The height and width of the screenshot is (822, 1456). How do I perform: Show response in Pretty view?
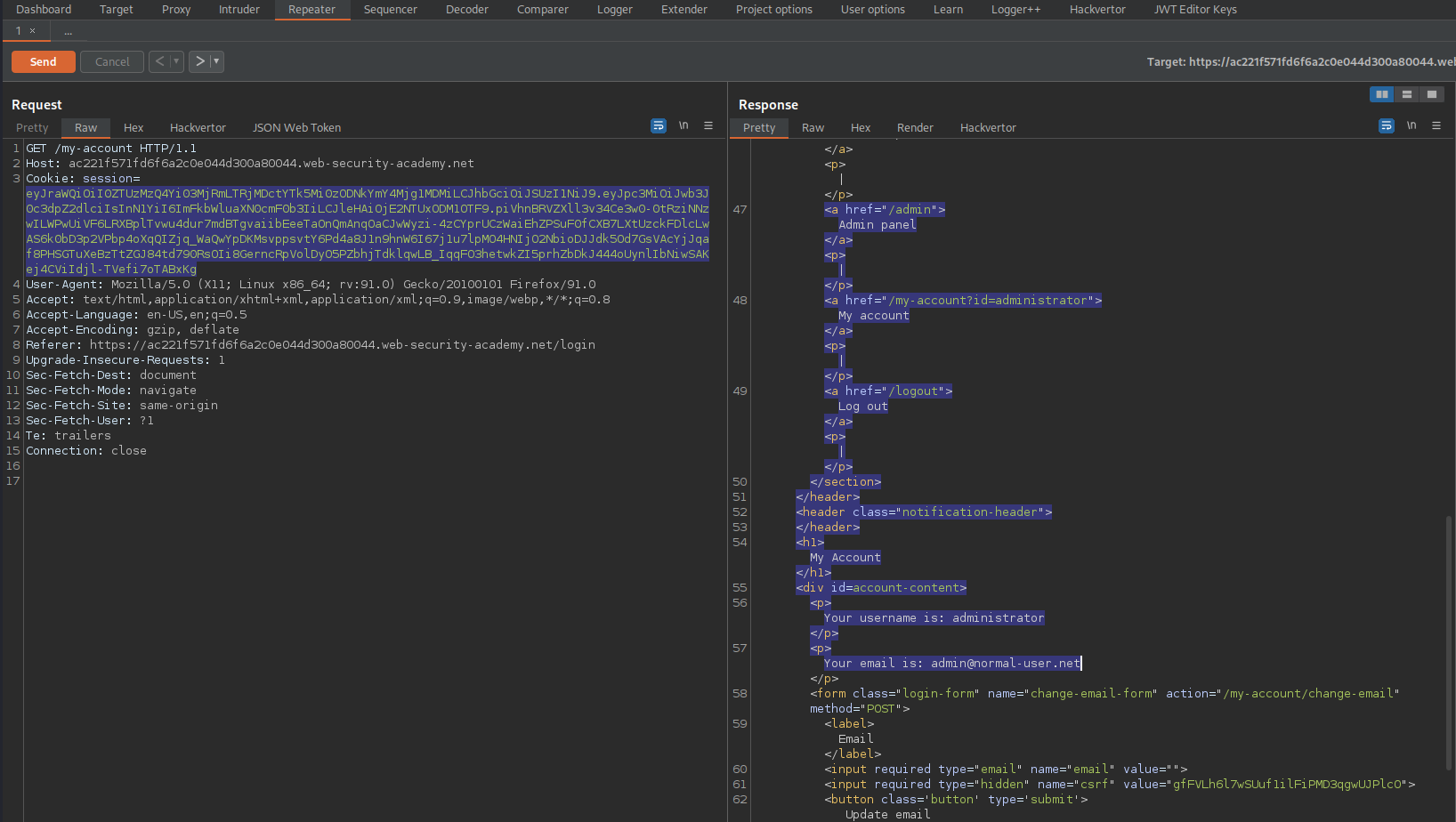[759, 128]
